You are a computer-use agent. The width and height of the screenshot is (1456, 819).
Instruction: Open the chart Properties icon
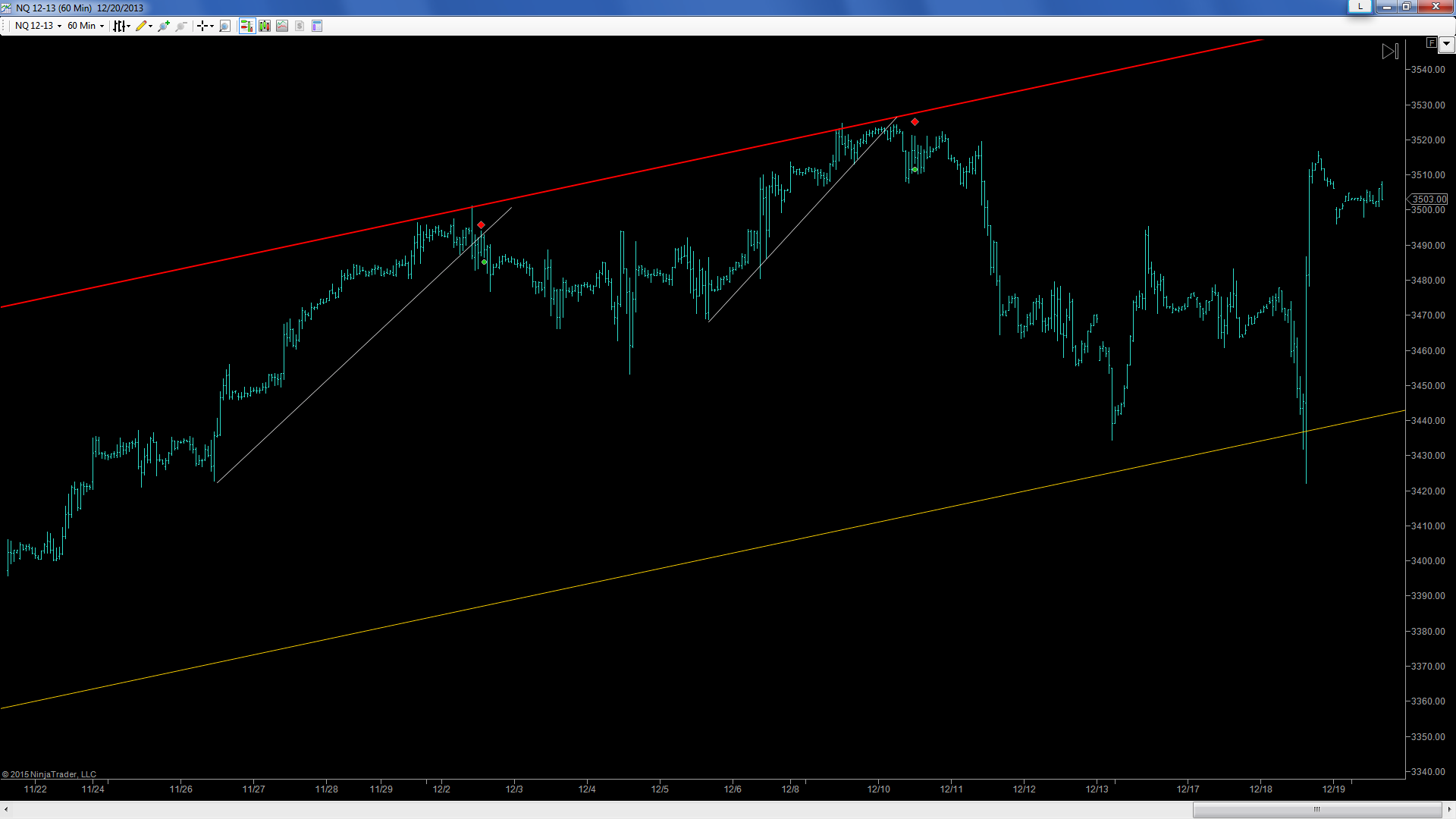[x=317, y=26]
